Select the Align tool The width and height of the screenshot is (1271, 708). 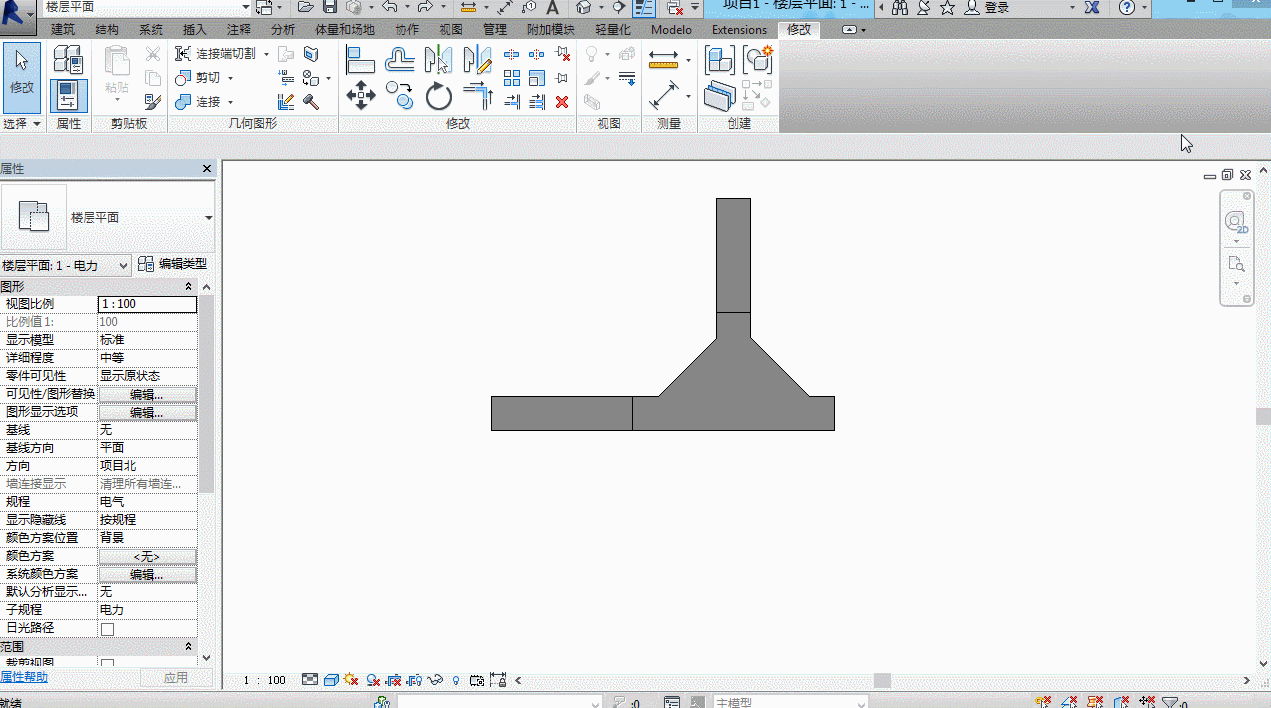[x=360, y=60]
